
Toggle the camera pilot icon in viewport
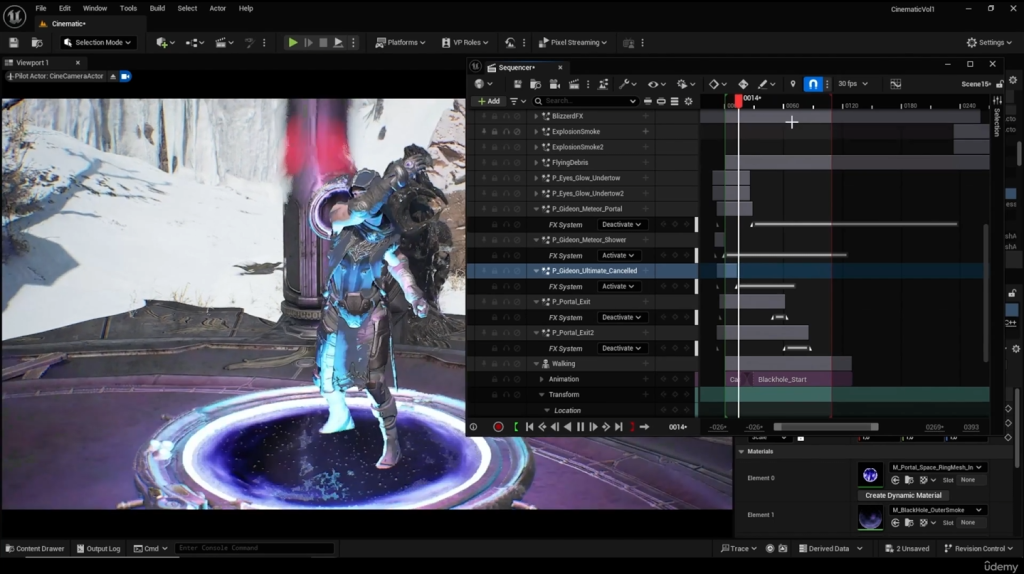click(126, 76)
